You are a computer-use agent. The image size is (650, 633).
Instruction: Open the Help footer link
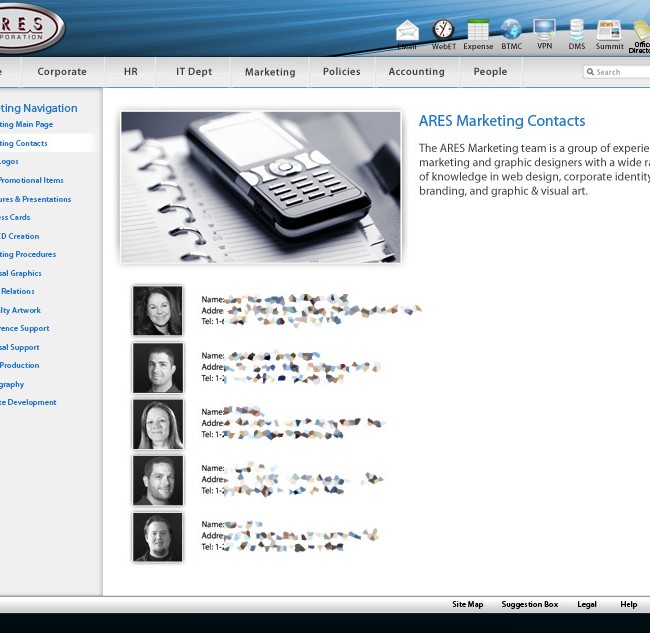click(628, 604)
